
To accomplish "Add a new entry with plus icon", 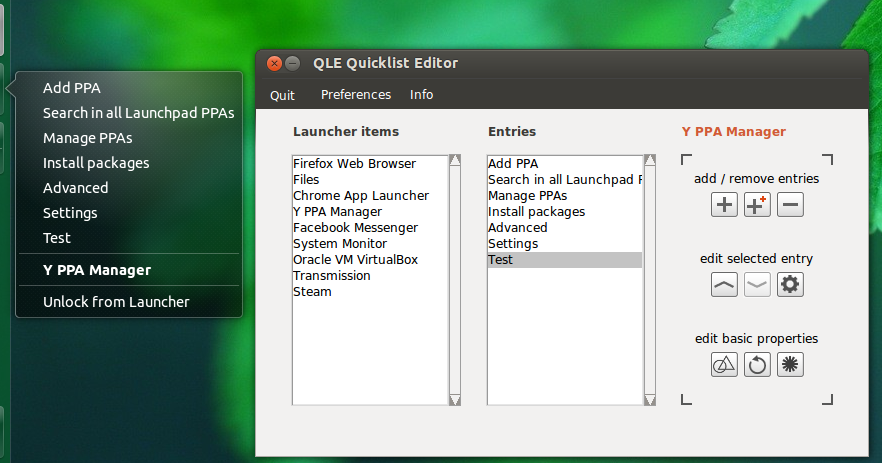I will point(724,204).
